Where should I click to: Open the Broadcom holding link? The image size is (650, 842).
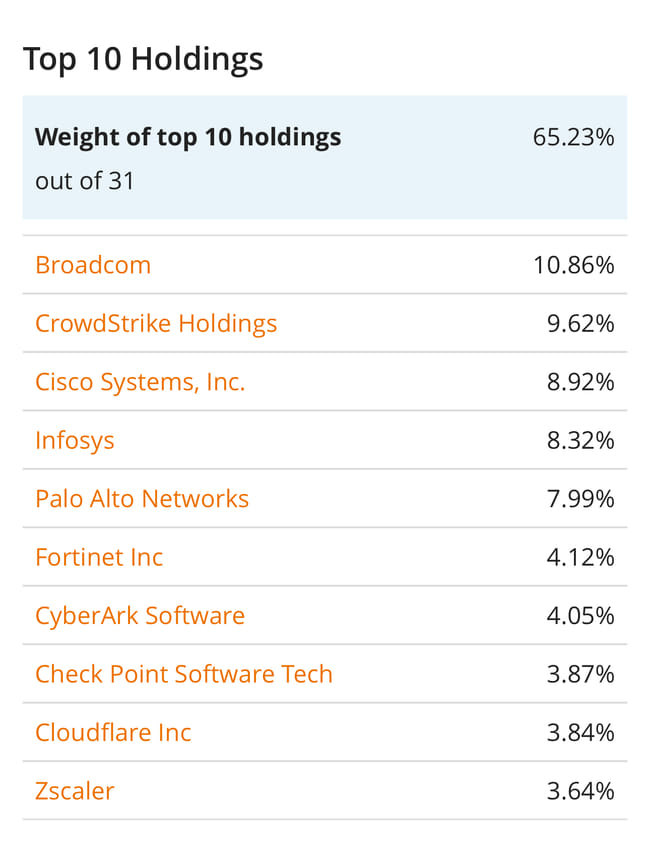tap(93, 265)
